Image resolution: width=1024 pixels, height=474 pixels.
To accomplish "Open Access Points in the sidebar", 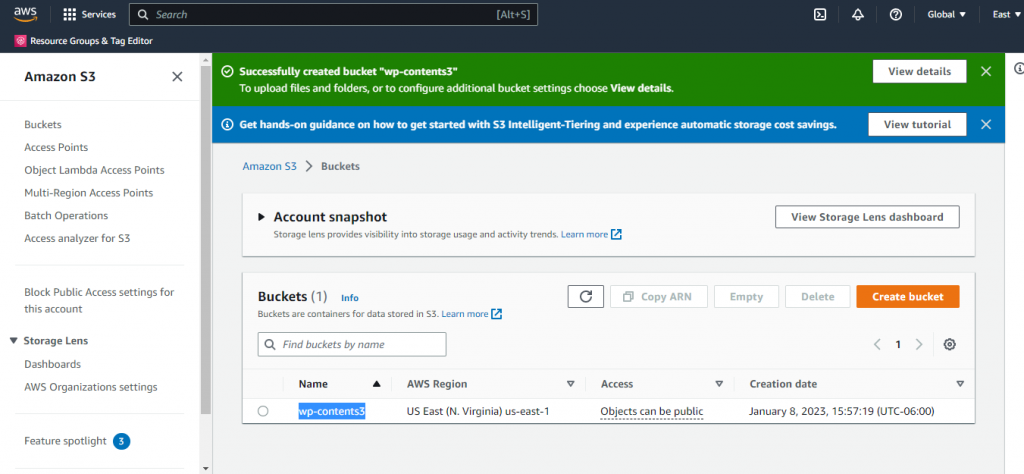I will click(x=56, y=147).
